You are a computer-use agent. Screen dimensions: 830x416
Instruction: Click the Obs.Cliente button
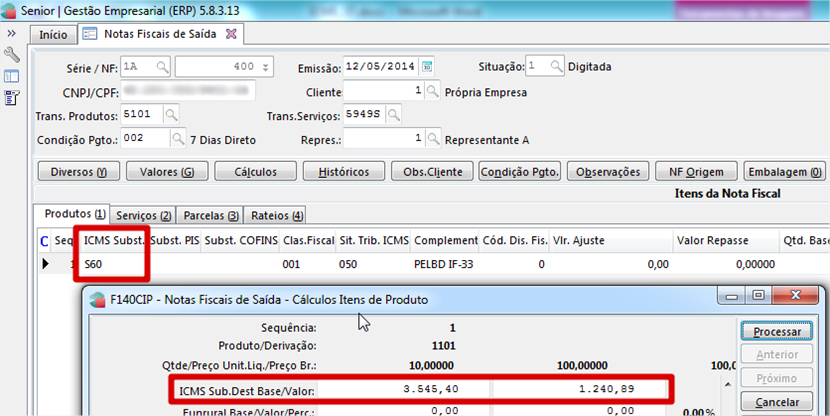(432, 172)
